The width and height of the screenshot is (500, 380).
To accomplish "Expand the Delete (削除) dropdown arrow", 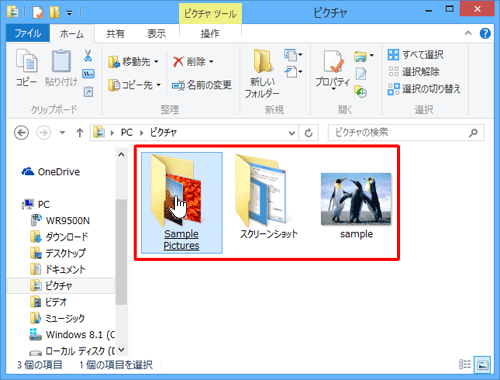I will pyautogui.click(x=211, y=62).
